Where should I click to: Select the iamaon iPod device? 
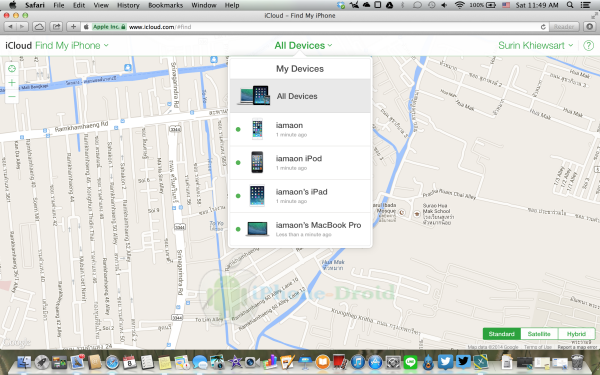tap(300, 163)
